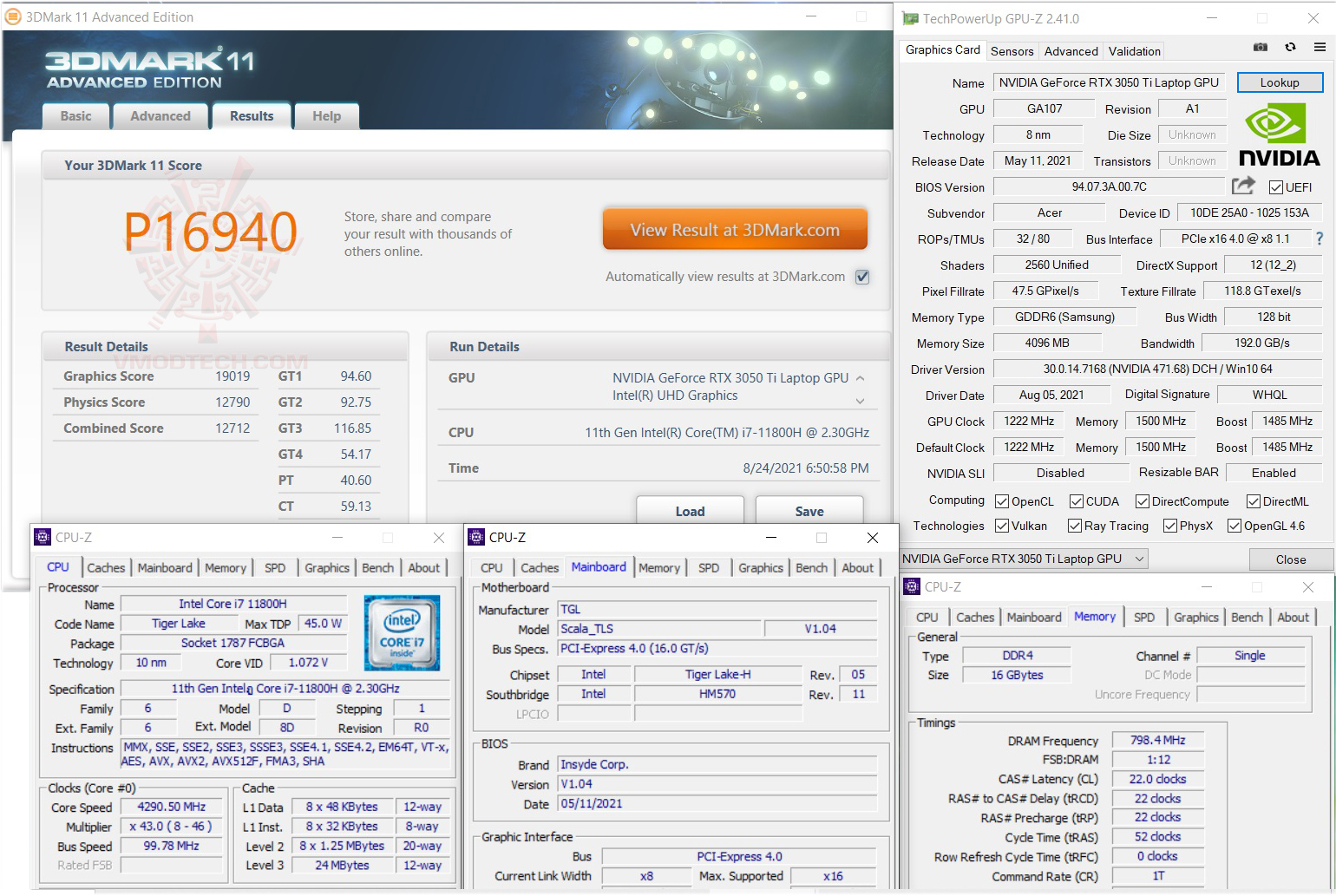Toggle the OpenCL checkbox
The width and height of the screenshot is (1336, 896).
(1002, 501)
